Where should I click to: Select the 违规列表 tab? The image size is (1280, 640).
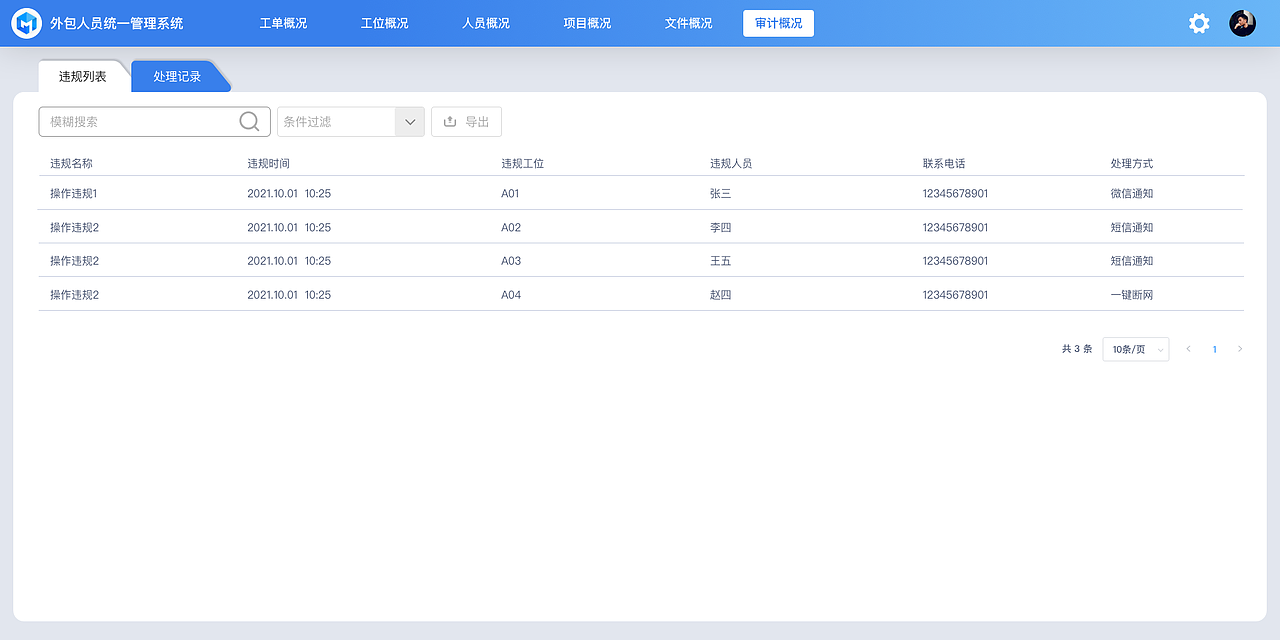[x=81, y=75]
